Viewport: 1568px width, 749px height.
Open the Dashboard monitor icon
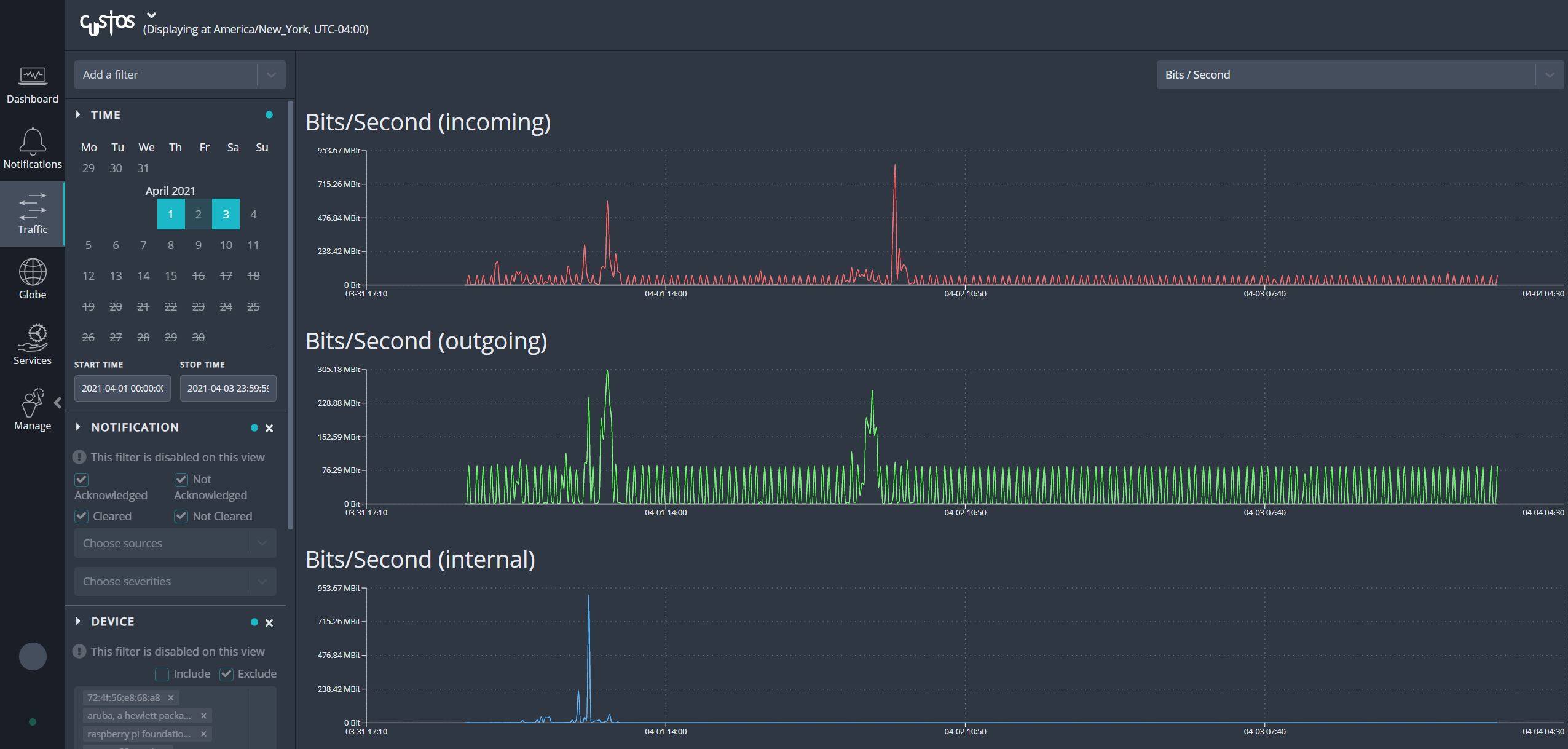33,76
